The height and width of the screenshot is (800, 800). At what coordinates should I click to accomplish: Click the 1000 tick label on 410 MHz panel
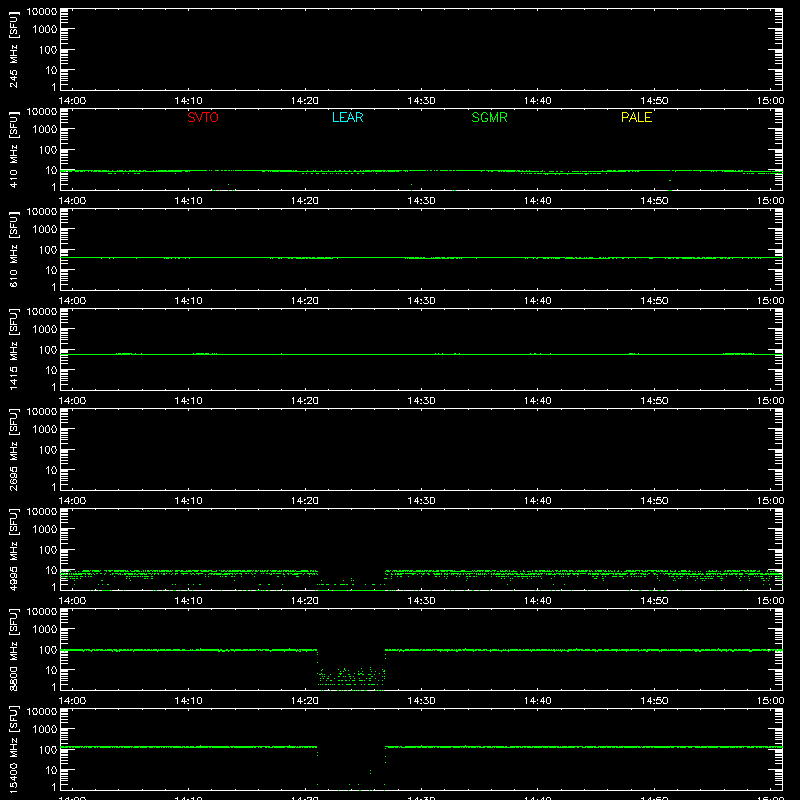click(x=45, y=130)
